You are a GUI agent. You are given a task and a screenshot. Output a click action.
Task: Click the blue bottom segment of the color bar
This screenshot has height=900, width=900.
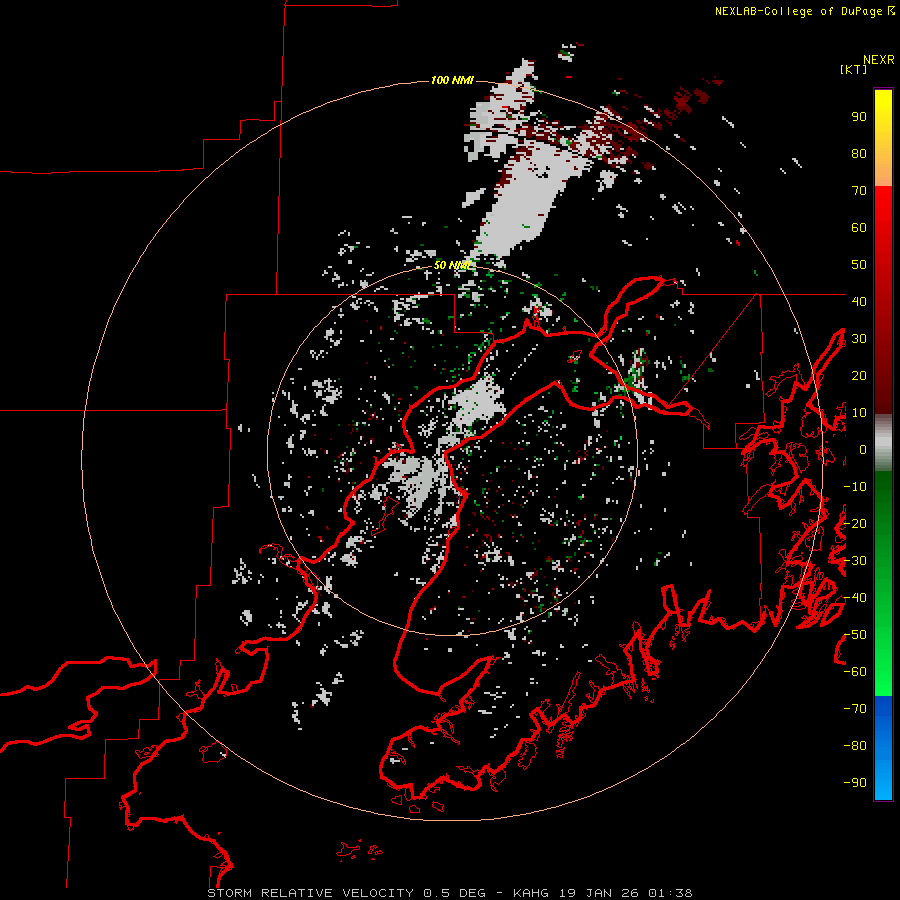click(x=883, y=748)
